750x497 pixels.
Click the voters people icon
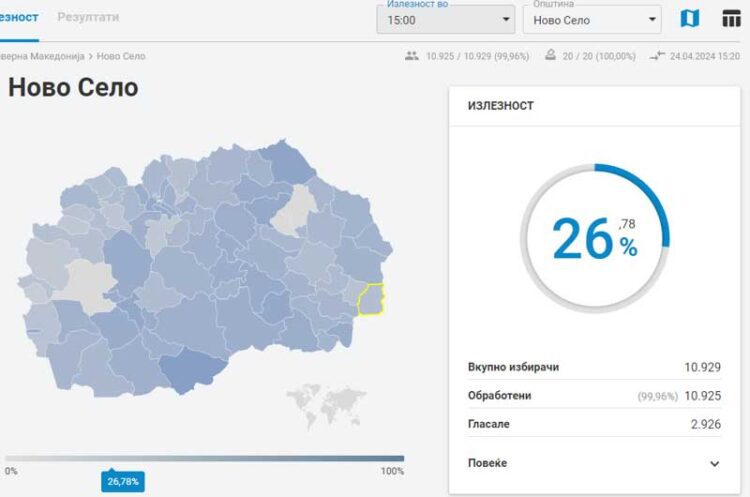pos(411,57)
